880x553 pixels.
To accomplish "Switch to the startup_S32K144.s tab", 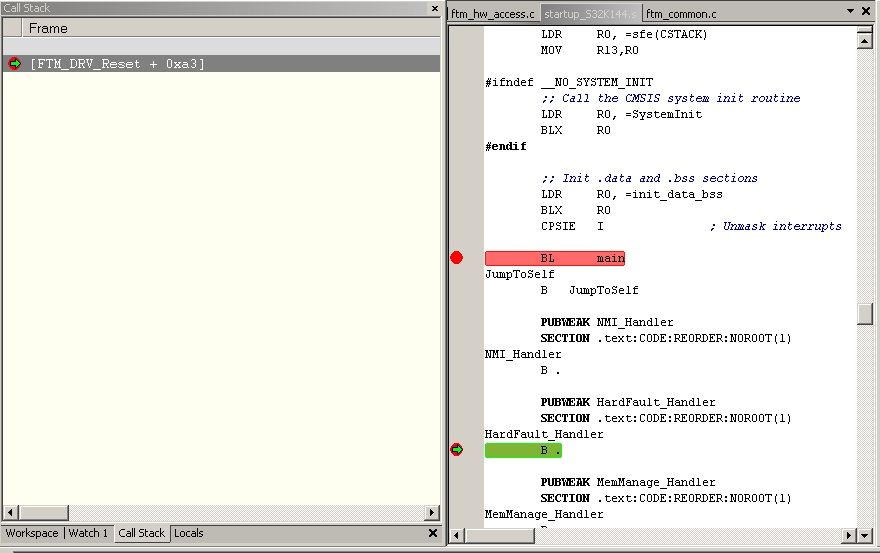I will (x=590, y=14).
